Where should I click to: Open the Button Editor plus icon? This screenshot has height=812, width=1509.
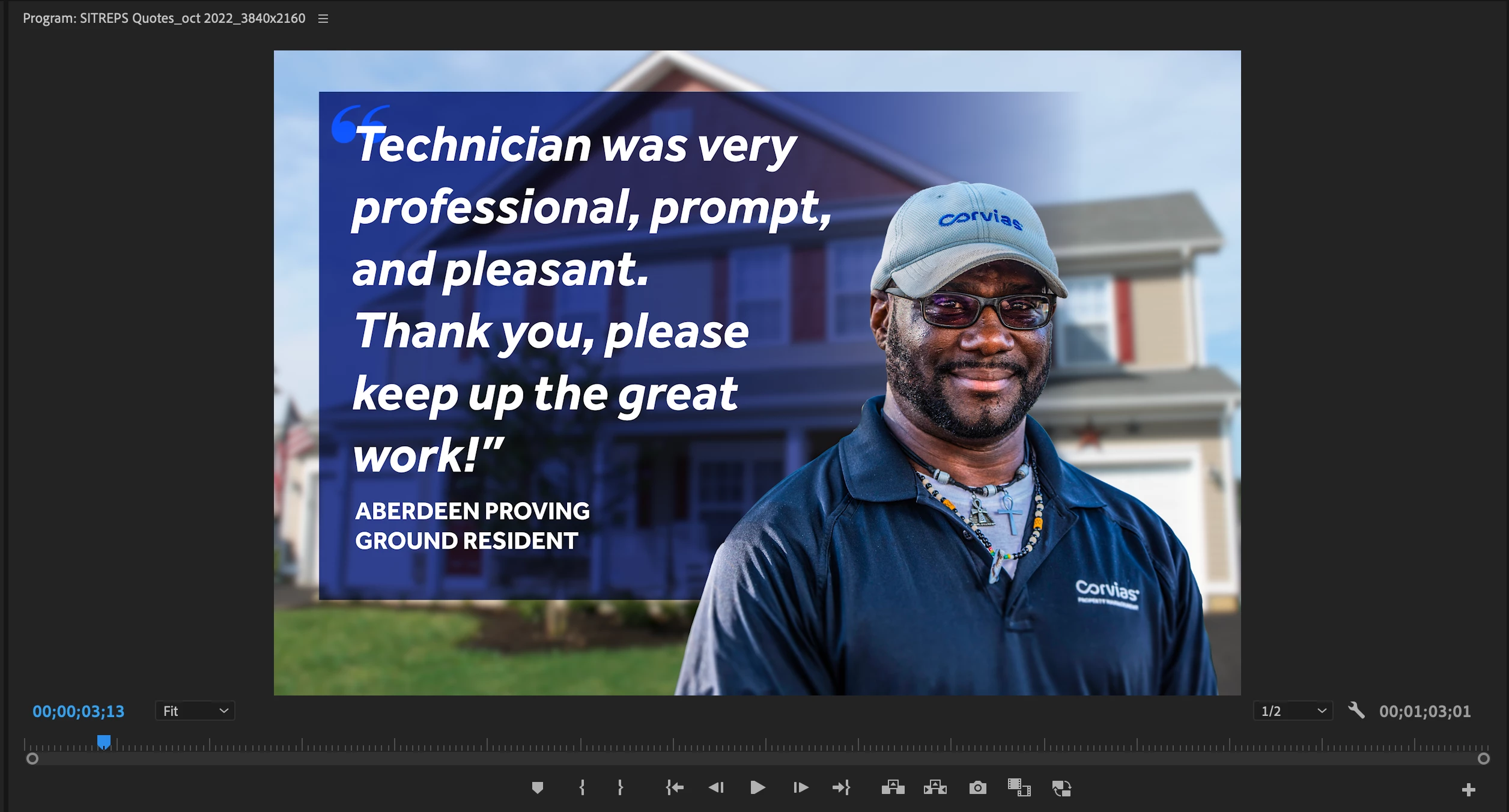(1468, 790)
